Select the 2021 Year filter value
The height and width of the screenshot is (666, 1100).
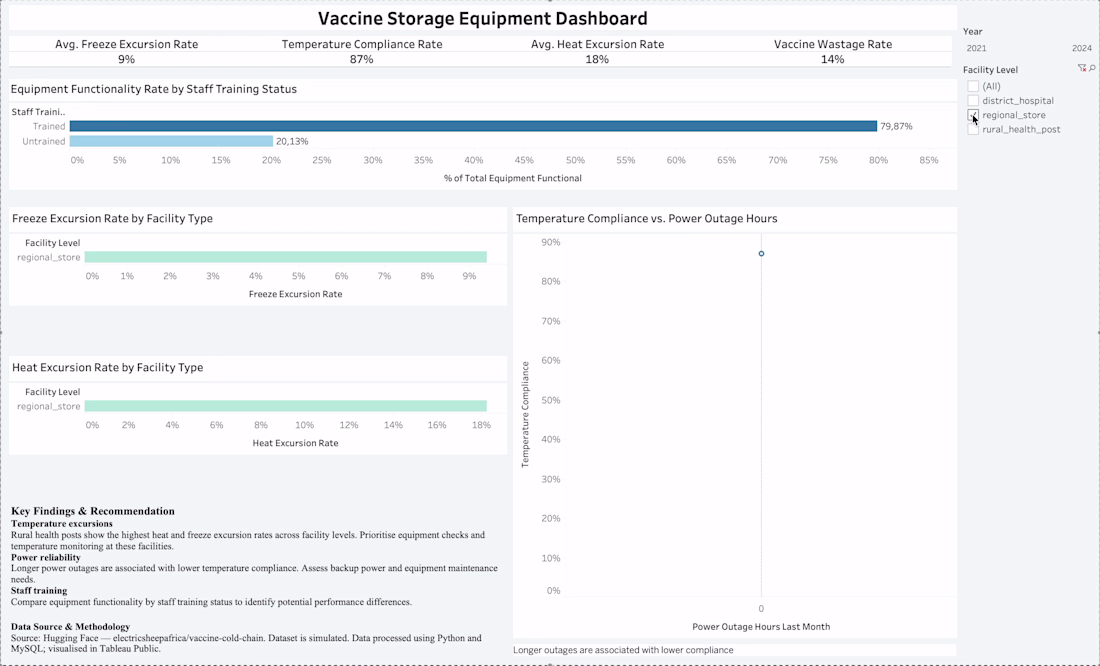[x=976, y=48]
